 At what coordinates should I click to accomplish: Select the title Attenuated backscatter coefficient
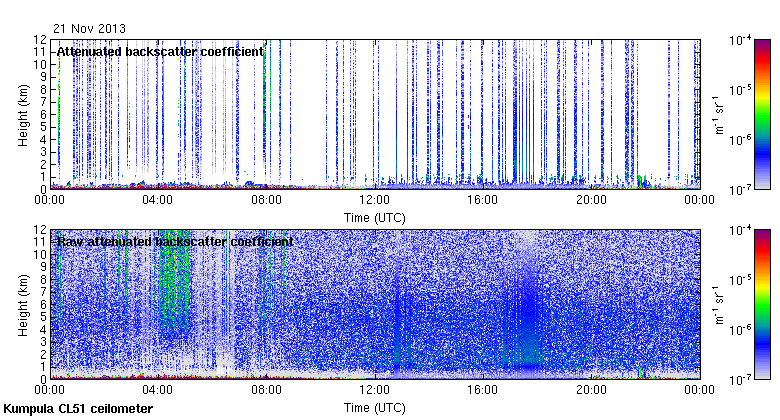pos(160,52)
